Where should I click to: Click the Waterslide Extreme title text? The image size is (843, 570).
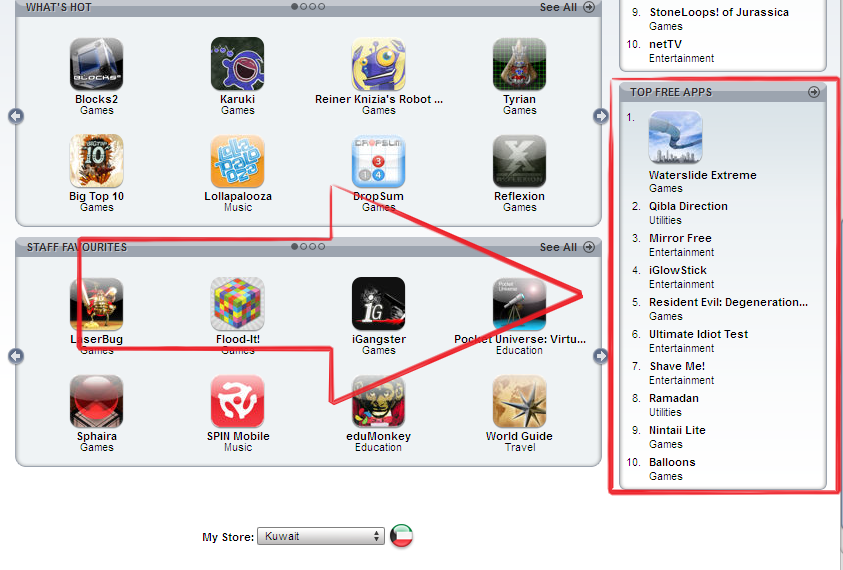tap(703, 175)
